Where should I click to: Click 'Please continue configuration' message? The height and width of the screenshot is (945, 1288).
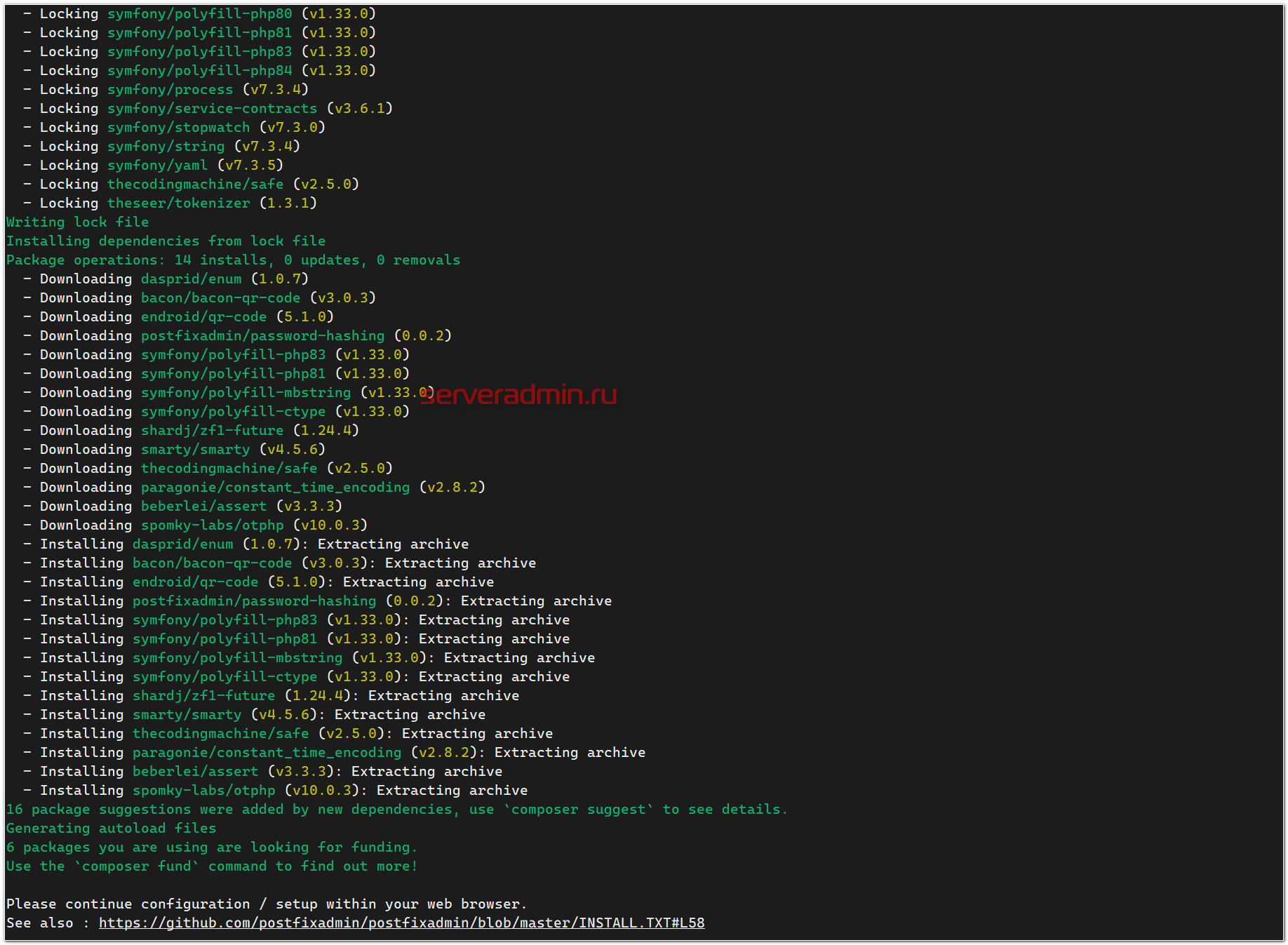(x=267, y=904)
